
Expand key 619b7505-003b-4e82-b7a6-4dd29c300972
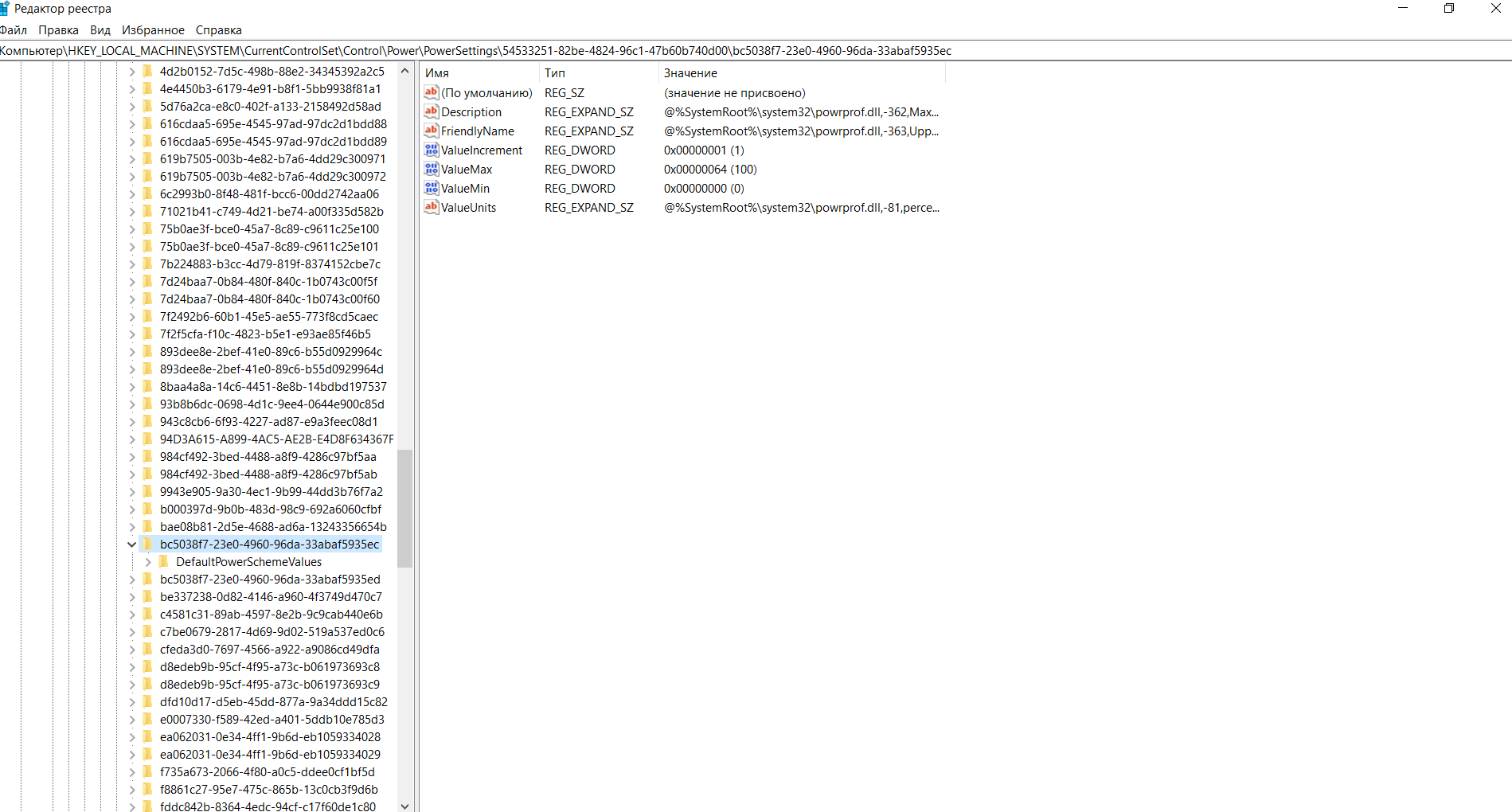131,177
